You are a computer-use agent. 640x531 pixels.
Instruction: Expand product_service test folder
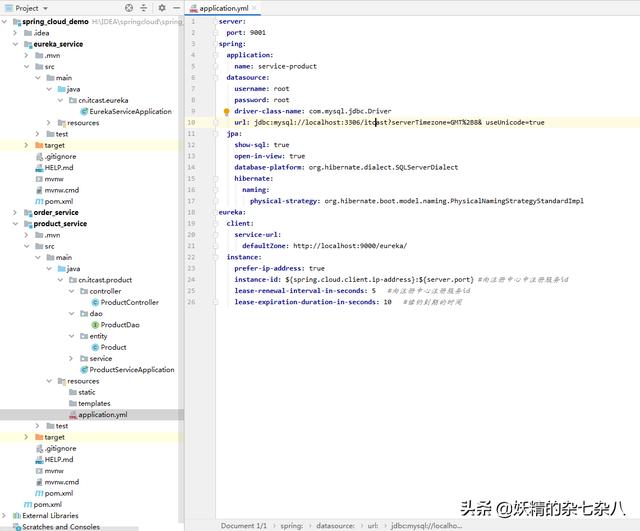pos(38,426)
